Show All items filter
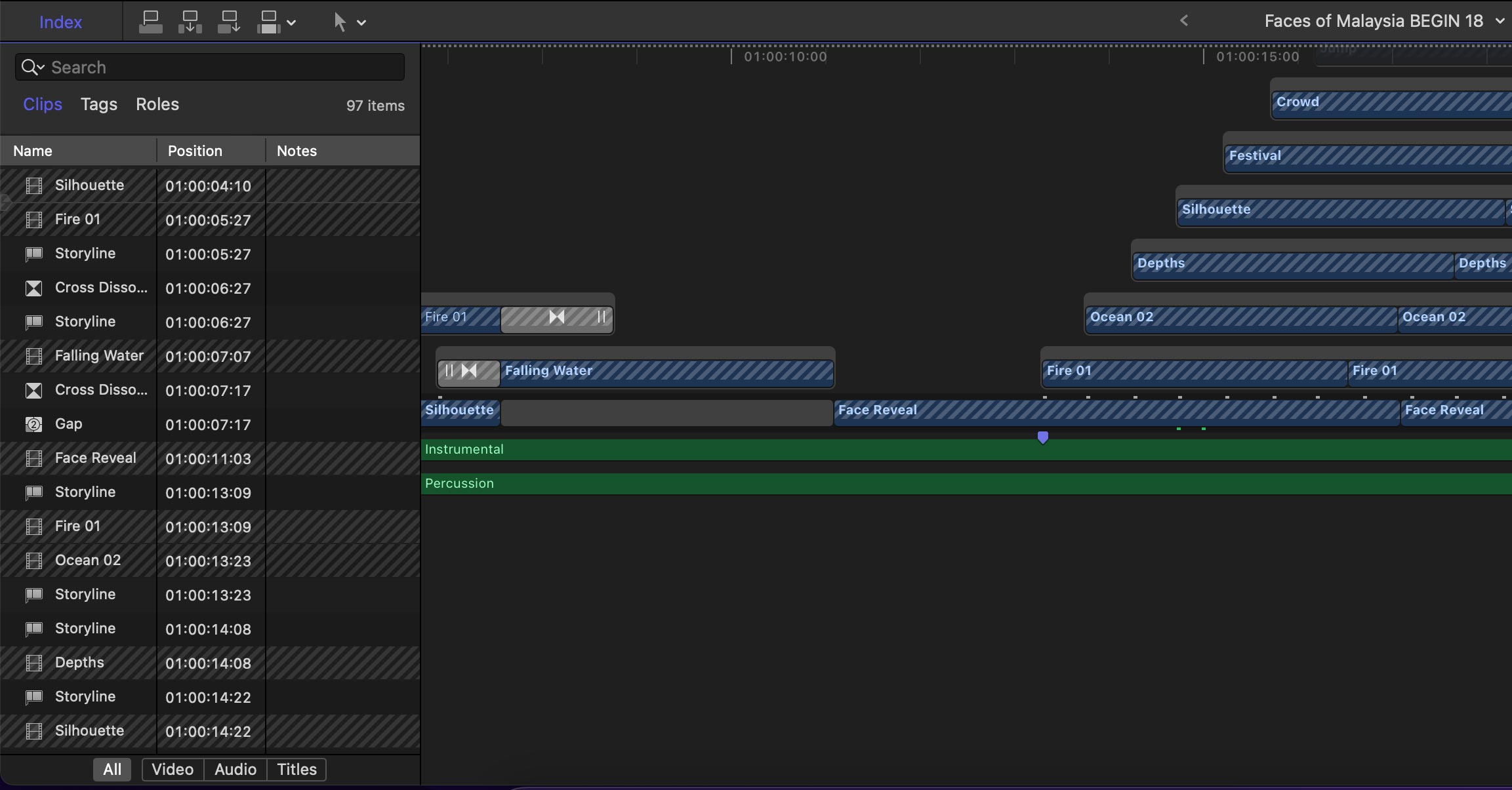The width and height of the screenshot is (1512, 790). [x=112, y=769]
